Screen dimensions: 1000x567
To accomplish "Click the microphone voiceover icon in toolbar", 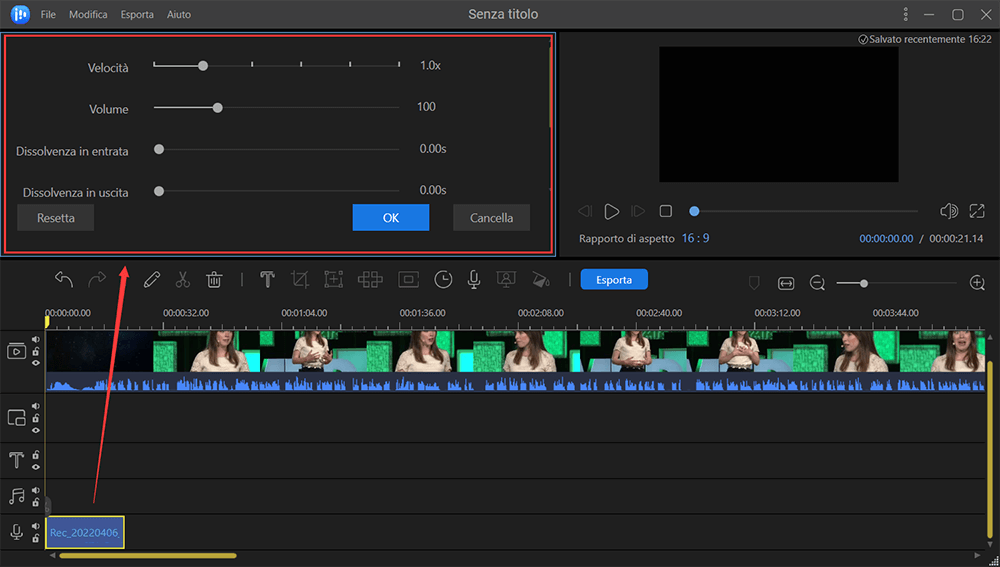I will click(x=474, y=280).
